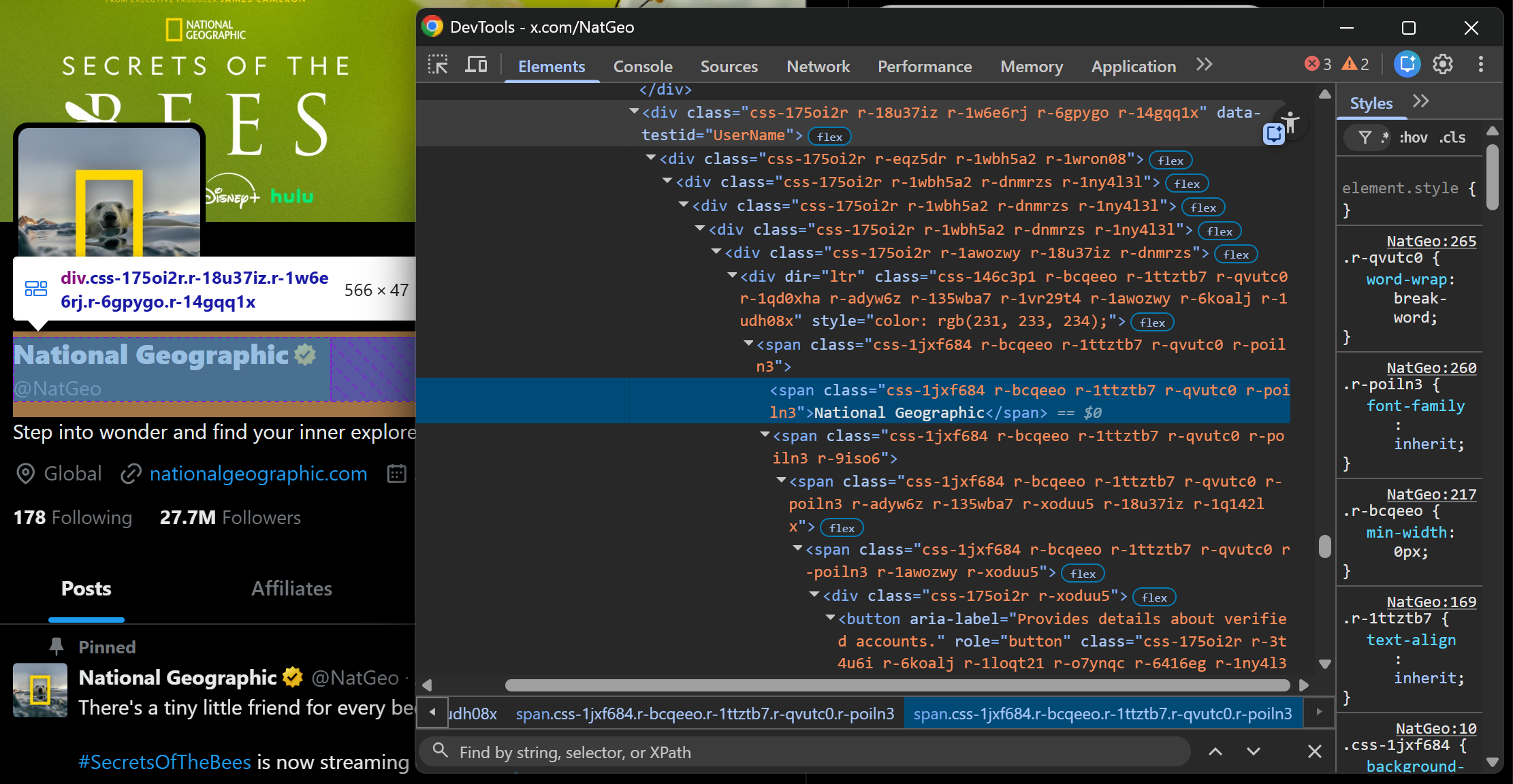
Task: Click the Styles filter funnel icon
Action: point(1365,137)
